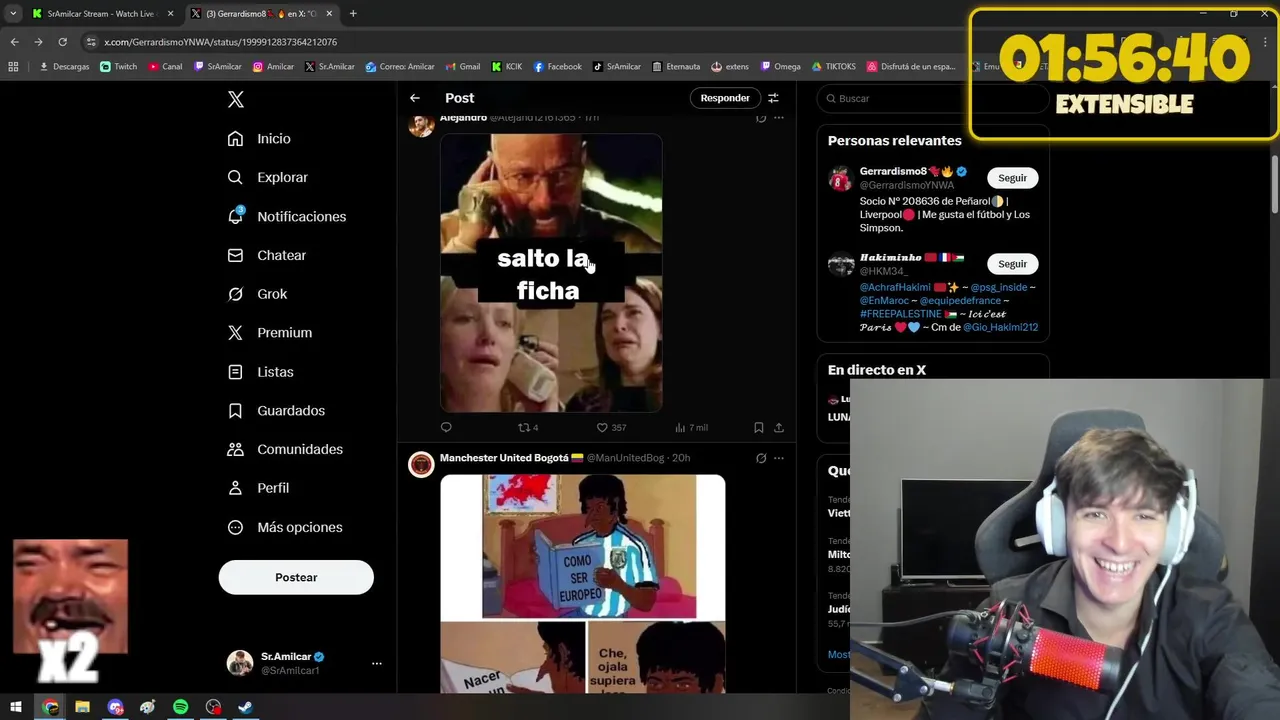The image size is (1280, 720).
Task: View analytics for Alejandro's post
Action: pyautogui.click(x=691, y=428)
